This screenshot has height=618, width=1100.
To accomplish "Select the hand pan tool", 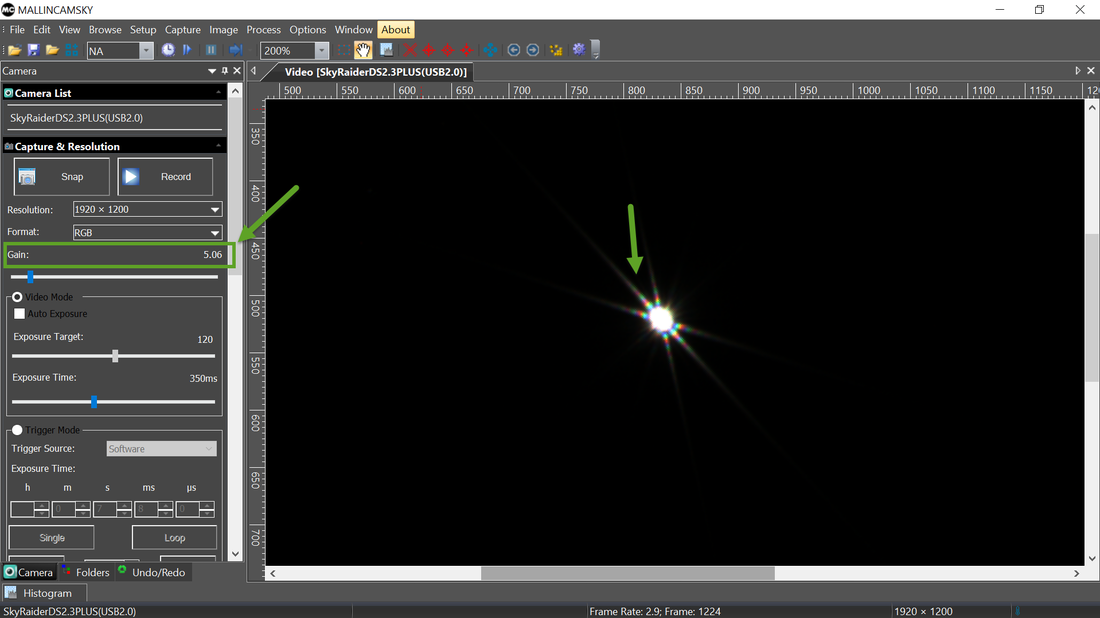I will 363,50.
